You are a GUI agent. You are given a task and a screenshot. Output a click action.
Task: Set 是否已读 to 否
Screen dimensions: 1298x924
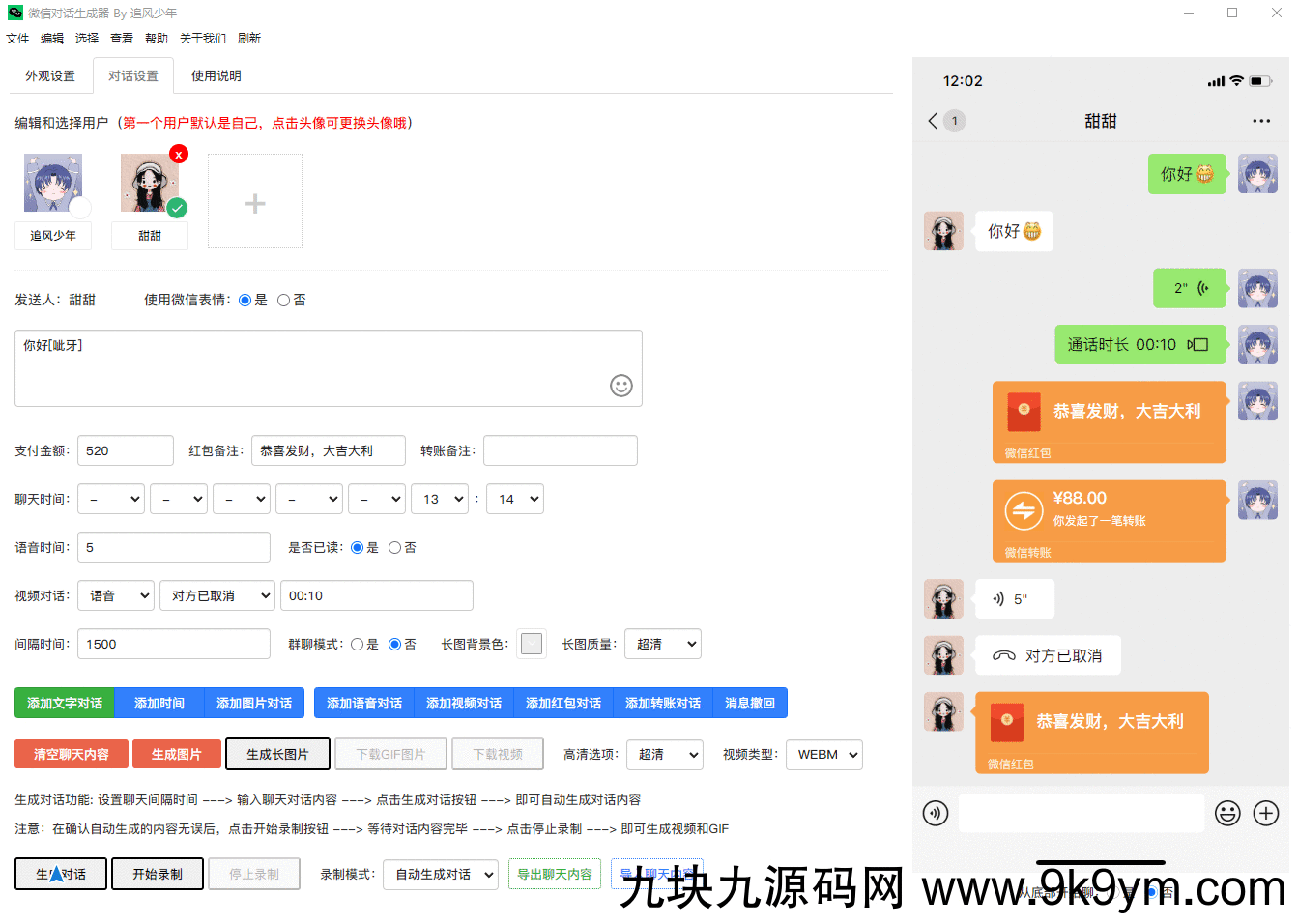pyautogui.click(x=394, y=548)
